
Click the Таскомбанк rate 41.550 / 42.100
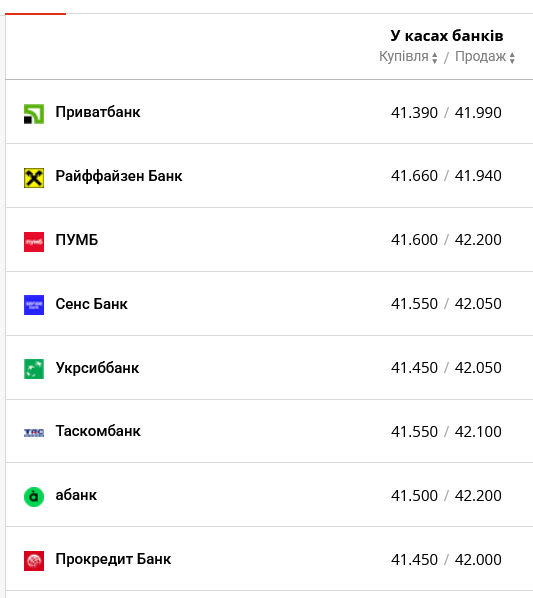(x=446, y=432)
